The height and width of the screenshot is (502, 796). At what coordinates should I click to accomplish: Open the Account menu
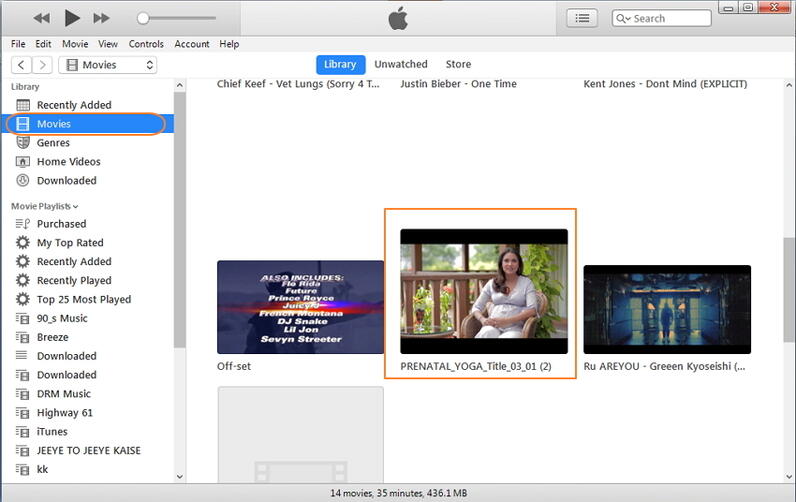192,44
